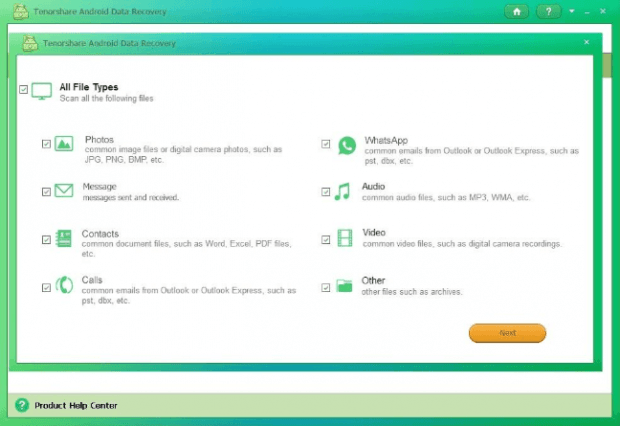Click the Audio music note icon
Viewport: 620px width, 426px height.
click(342, 191)
